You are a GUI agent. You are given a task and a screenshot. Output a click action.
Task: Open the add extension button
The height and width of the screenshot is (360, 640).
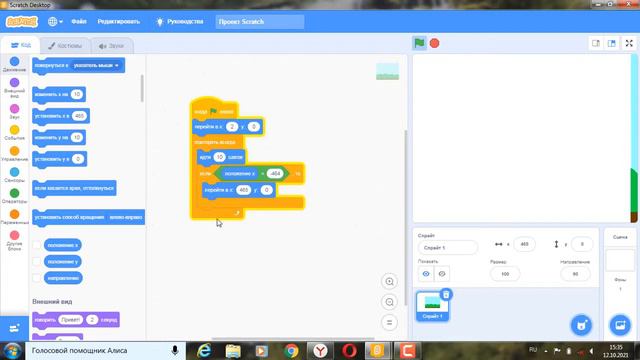pos(14,328)
